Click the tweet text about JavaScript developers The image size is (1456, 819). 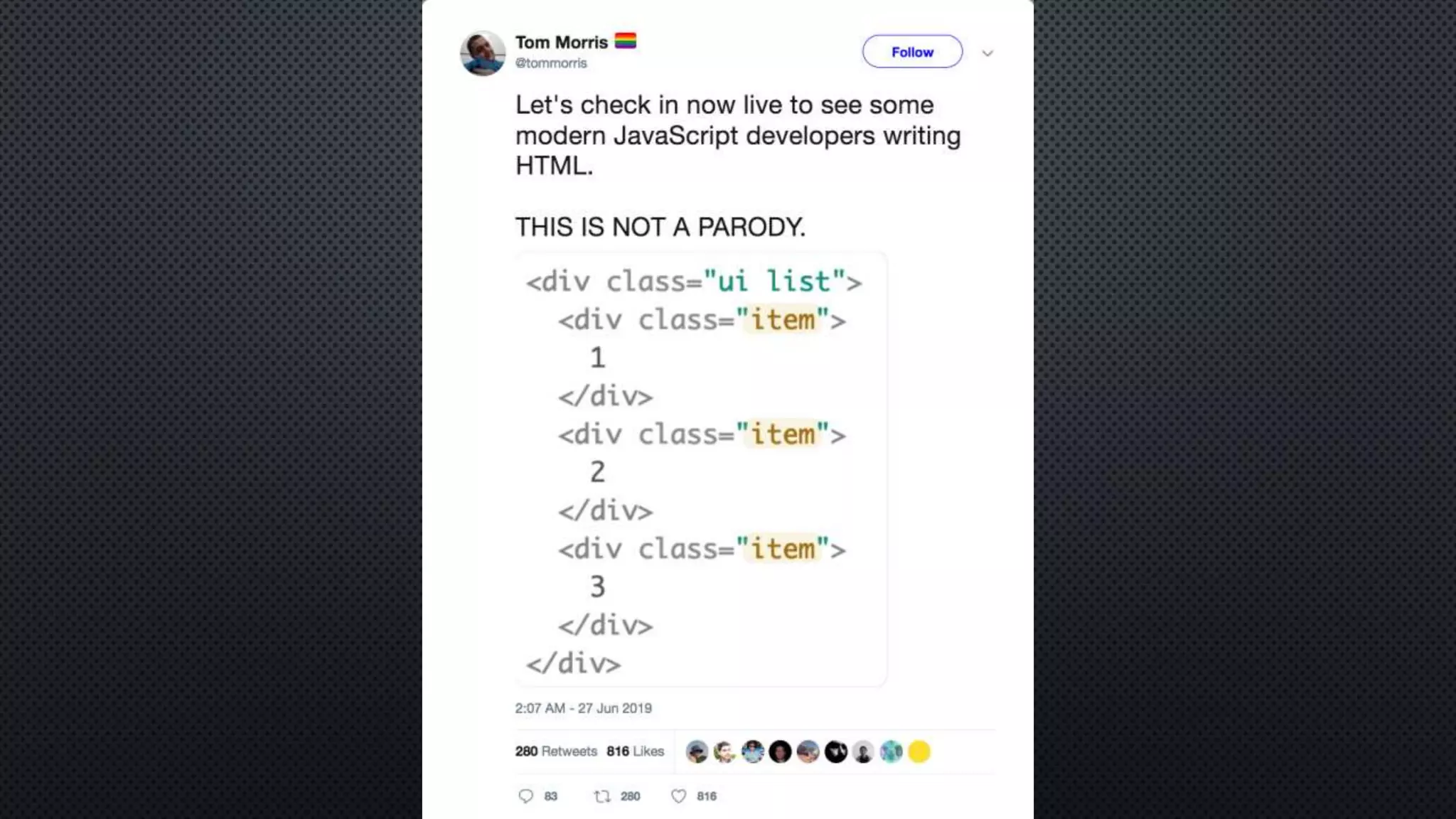click(738, 135)
